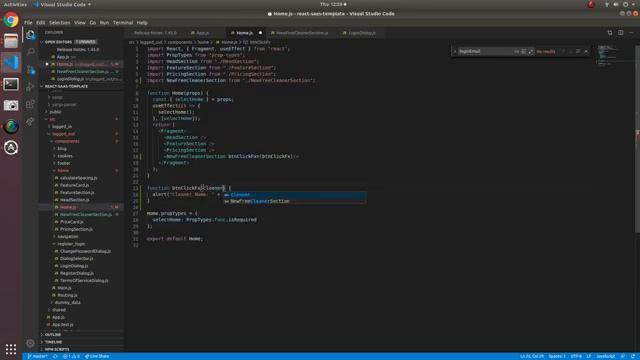
Task: Click the synchronize changes status icon
Action: point(55,356)
